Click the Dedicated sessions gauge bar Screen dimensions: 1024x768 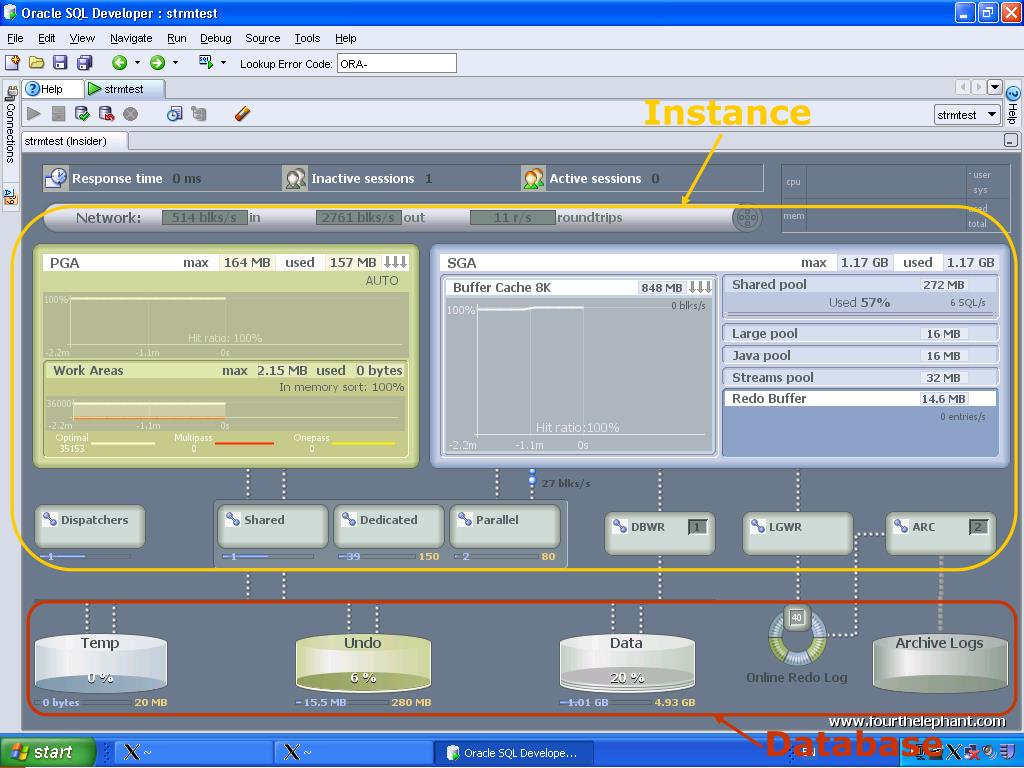tap(389, 556)
